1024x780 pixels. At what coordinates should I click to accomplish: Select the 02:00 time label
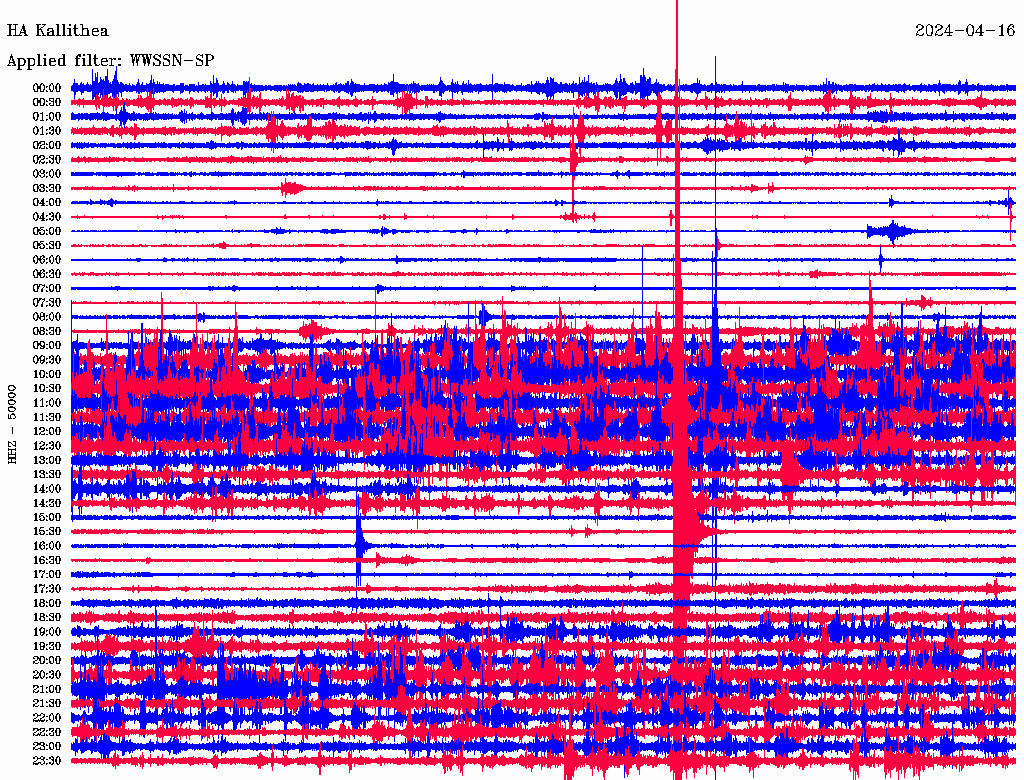pyautogui.click(x=47, y=146)
